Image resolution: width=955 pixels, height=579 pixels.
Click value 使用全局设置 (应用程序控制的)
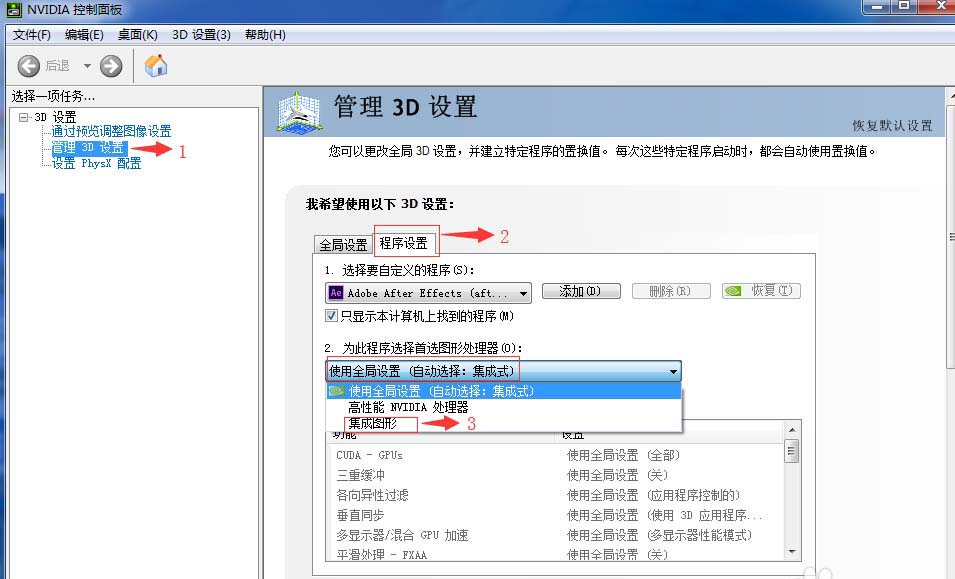coord(653,495)
